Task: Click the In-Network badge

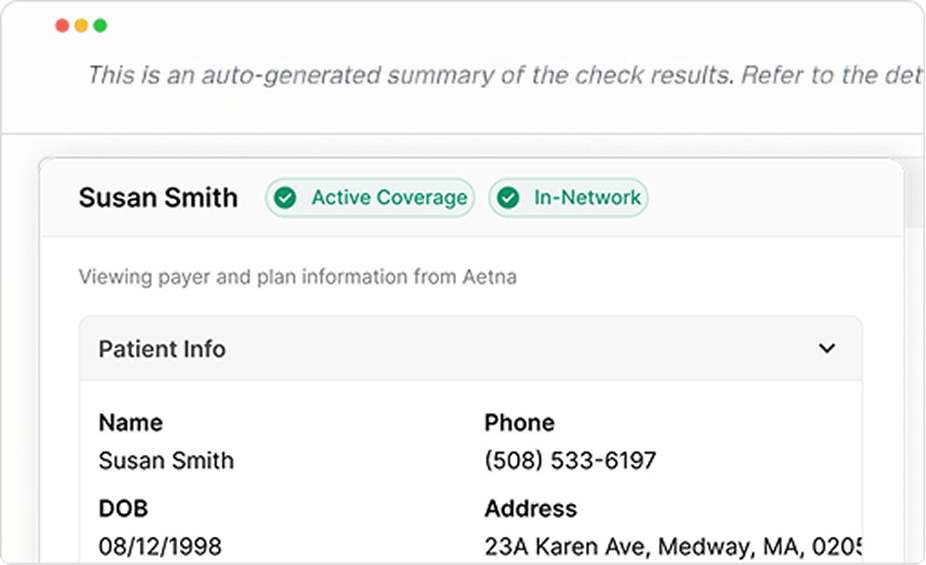Action: coord(568,198)
